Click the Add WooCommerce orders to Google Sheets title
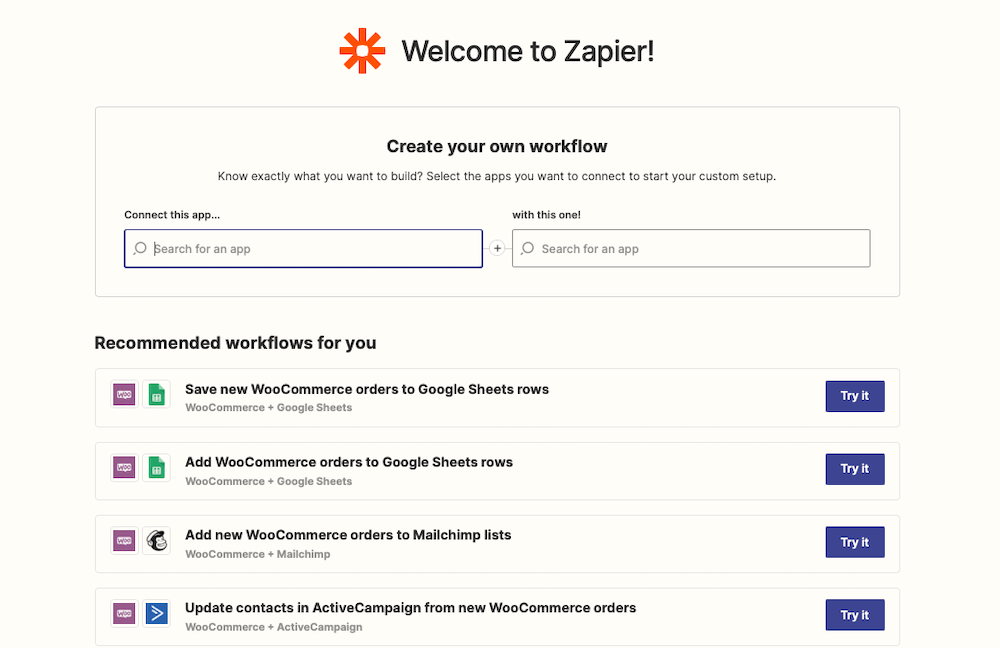 point(349,462)
